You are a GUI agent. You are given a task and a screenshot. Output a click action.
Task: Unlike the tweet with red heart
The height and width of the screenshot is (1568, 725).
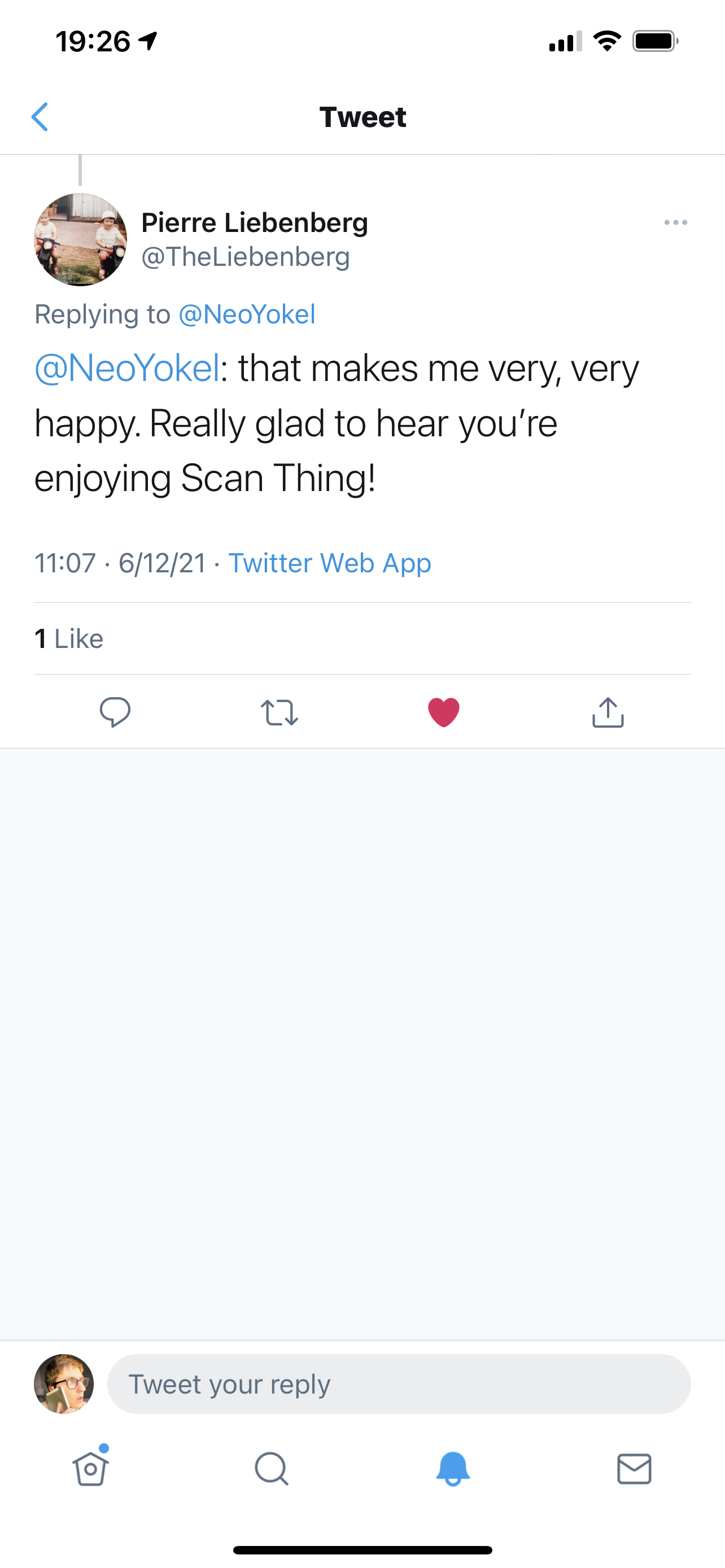[444, 712]
